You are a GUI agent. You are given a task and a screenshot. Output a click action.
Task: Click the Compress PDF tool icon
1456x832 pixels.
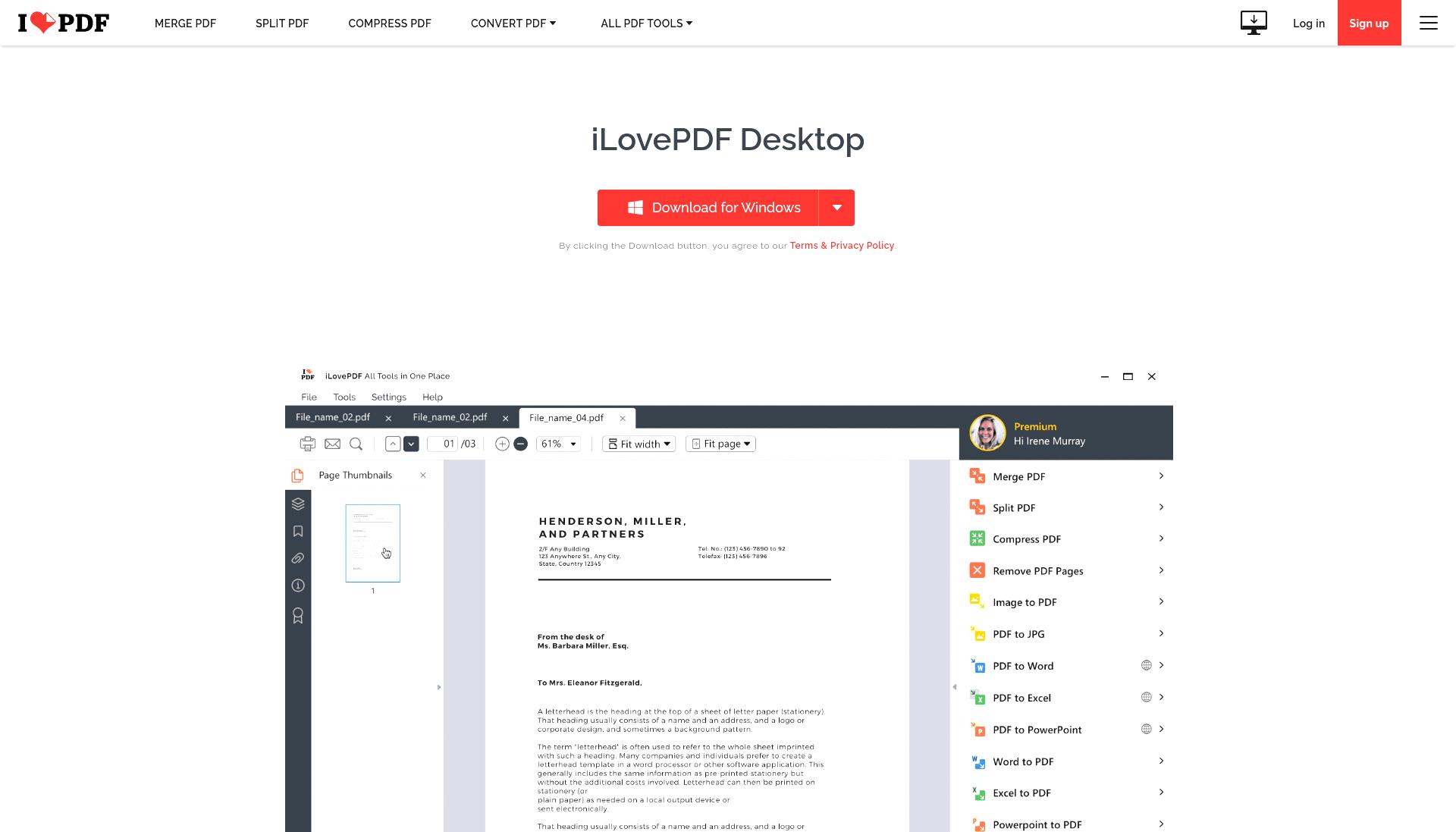pyautogui.click(x=977, y=538)
